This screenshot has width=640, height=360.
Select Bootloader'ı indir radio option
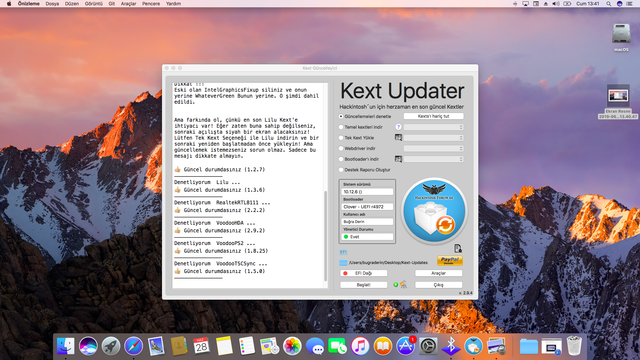(x=341, y=159)
